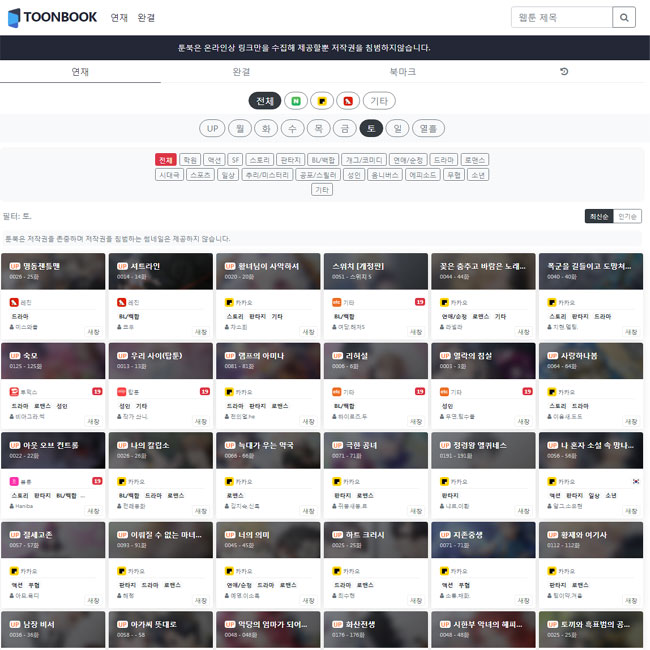The image size is (650, 650).
Task: Open the 완결 main tab
Action: click(x=241, y=72)
